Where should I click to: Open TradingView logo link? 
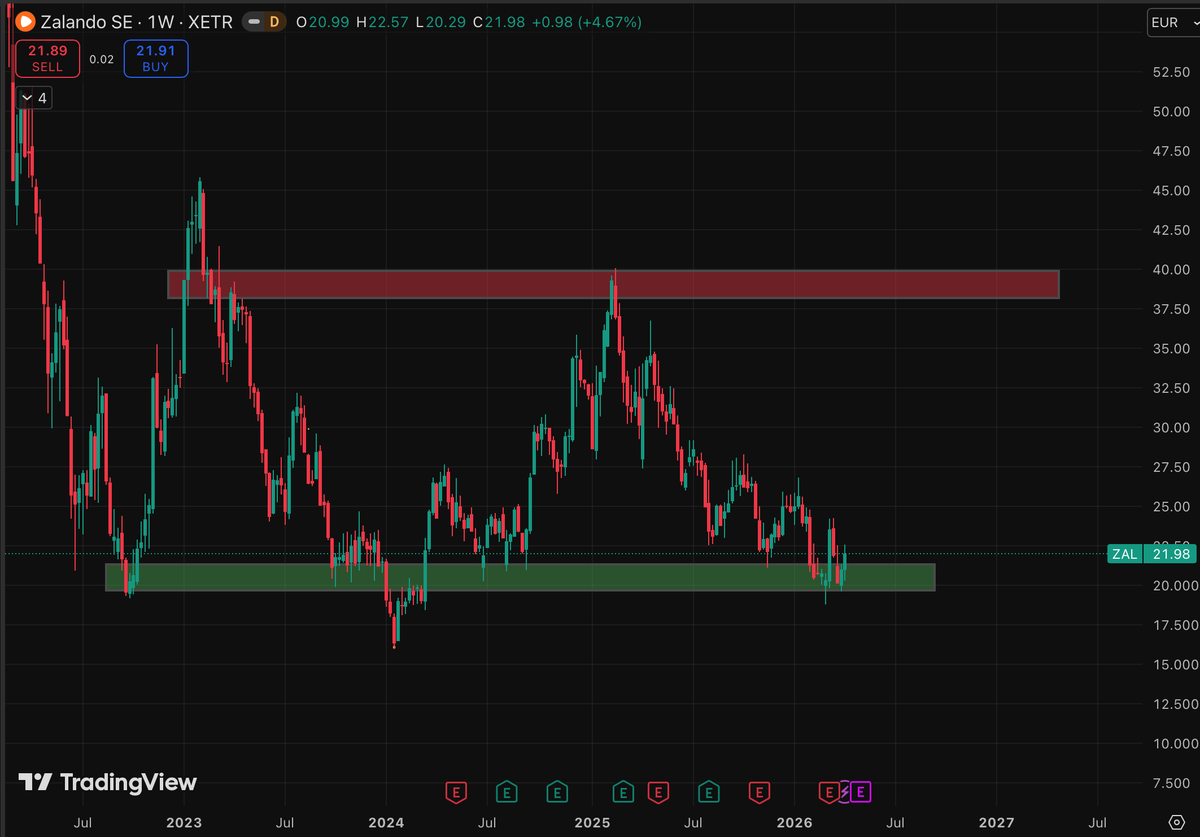(x=108, y=782)
